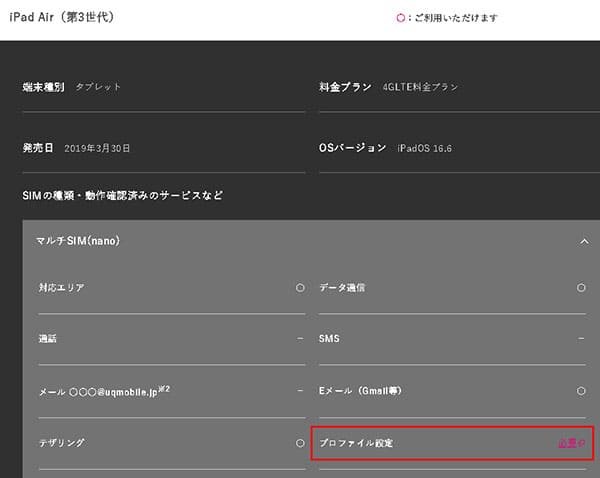Select the 発売日 label
The width and height of the screenshot is (600, 478).
click(38, 148)
